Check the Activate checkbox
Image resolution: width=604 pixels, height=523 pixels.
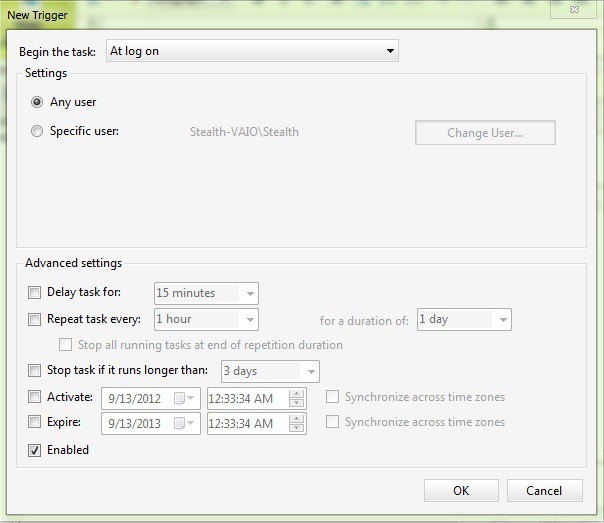34,397
